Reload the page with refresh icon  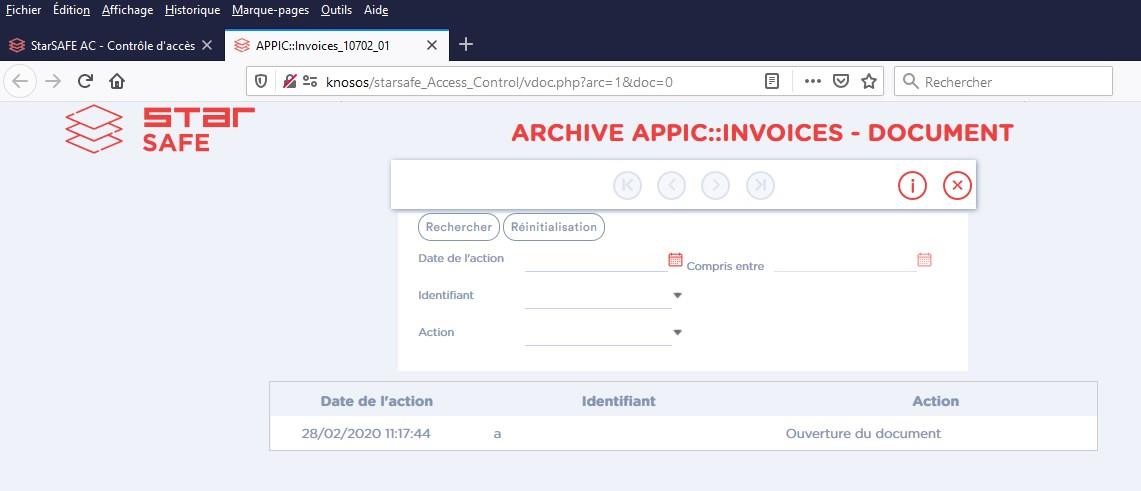coord(85,82)
